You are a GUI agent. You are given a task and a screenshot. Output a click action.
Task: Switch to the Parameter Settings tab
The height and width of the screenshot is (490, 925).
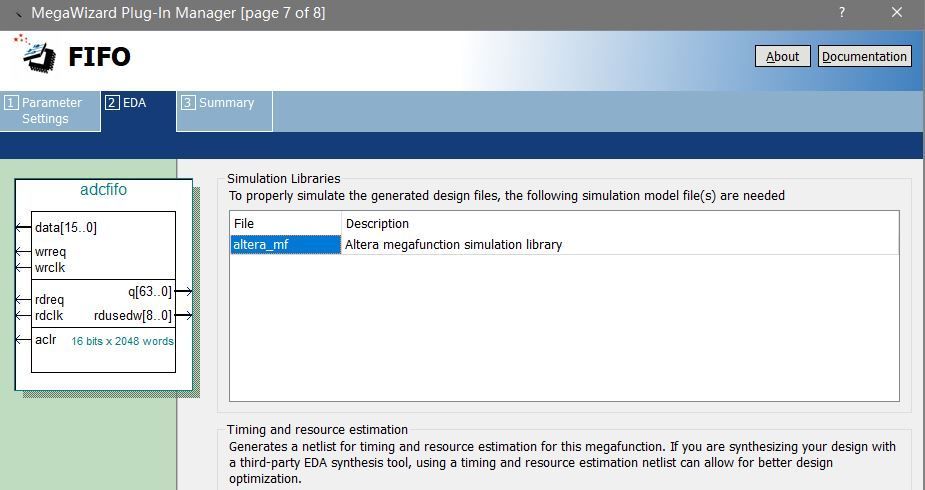point(50,110)
